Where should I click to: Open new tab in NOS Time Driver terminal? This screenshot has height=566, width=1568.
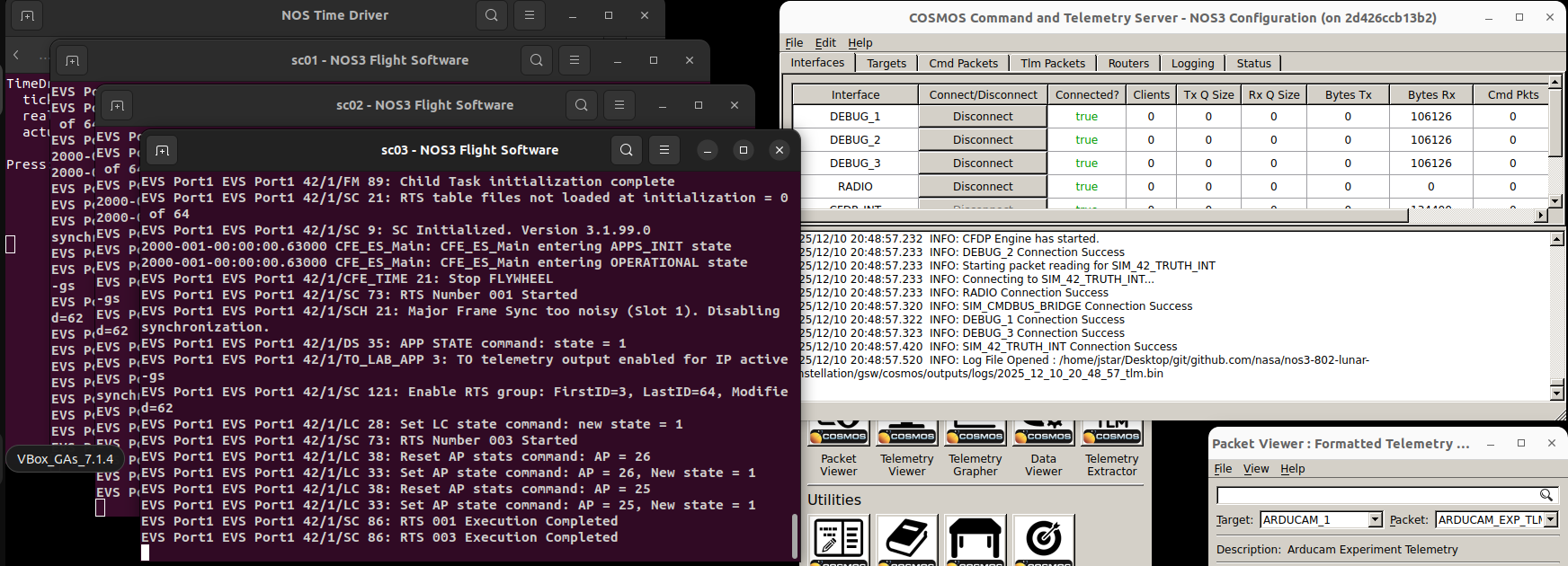pos(27,15)
